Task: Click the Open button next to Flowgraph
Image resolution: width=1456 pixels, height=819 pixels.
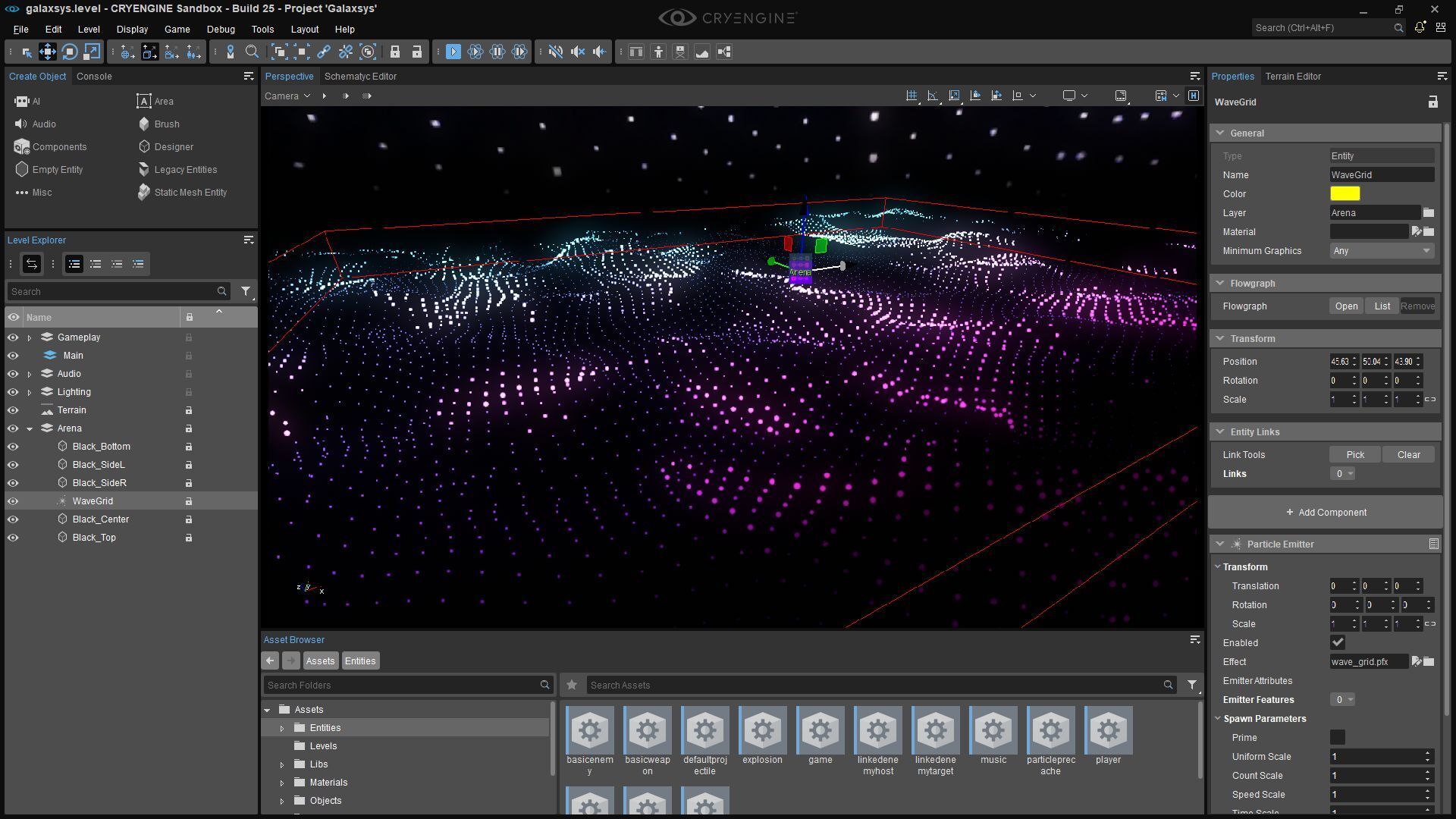Action: pos(1347,306)
